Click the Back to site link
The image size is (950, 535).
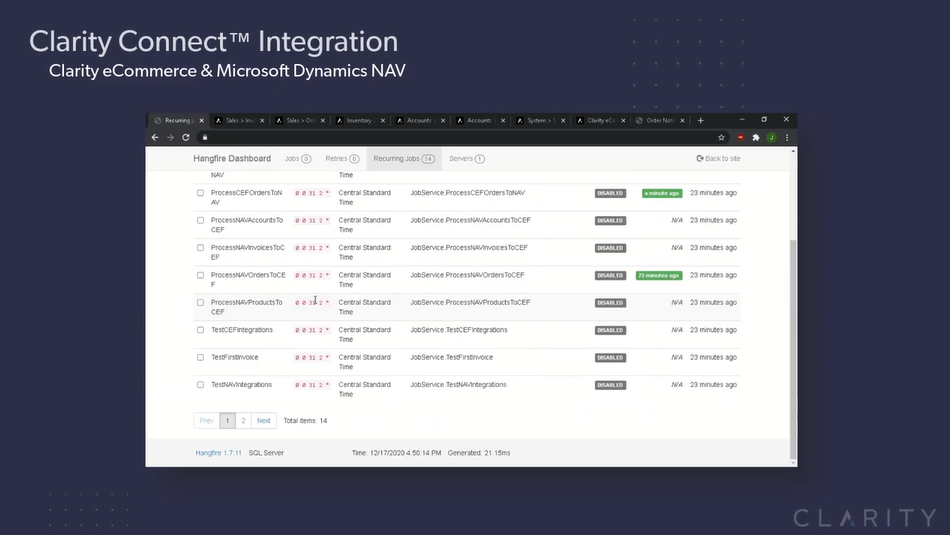(x=719, y=159)
